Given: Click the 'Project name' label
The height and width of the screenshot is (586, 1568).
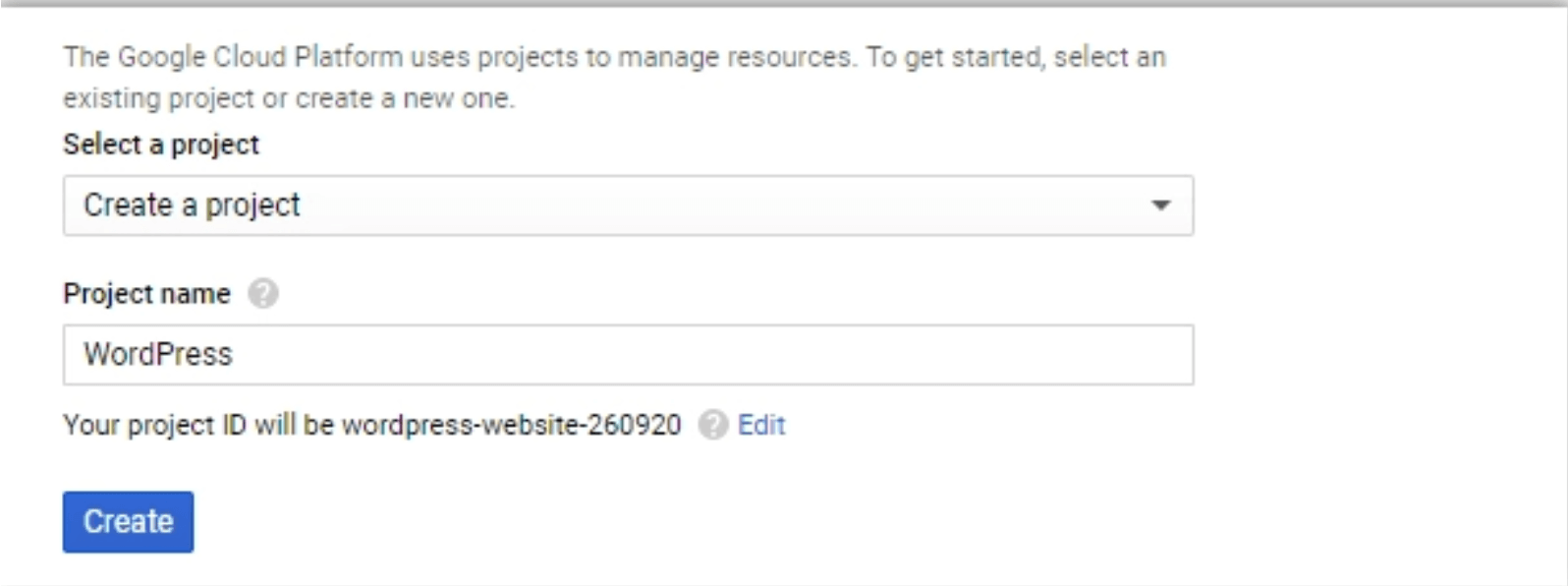Looking at the screenshot, I should tap(146, 293).
